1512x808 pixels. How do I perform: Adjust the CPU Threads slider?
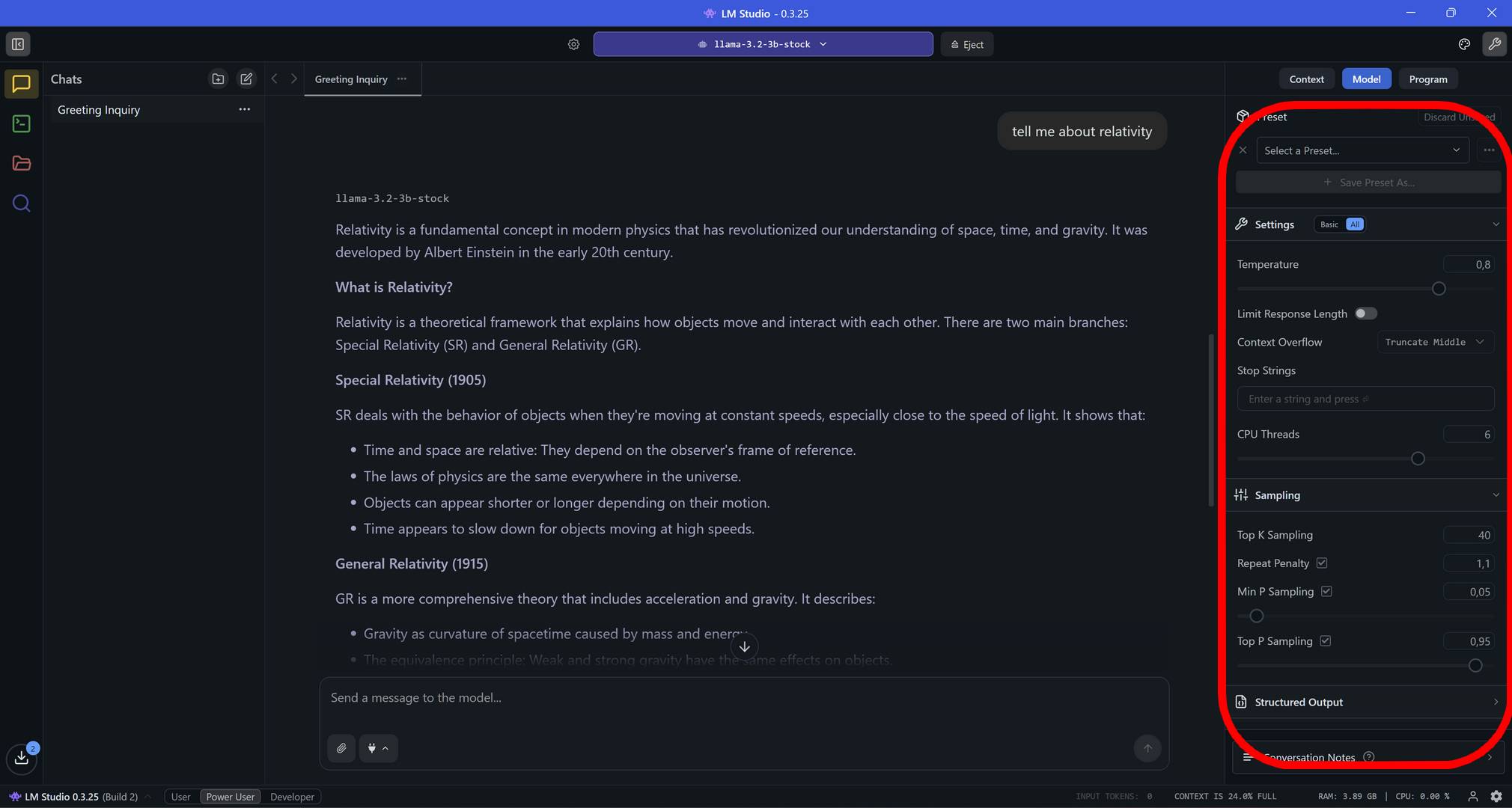(x=1417, y=459)
